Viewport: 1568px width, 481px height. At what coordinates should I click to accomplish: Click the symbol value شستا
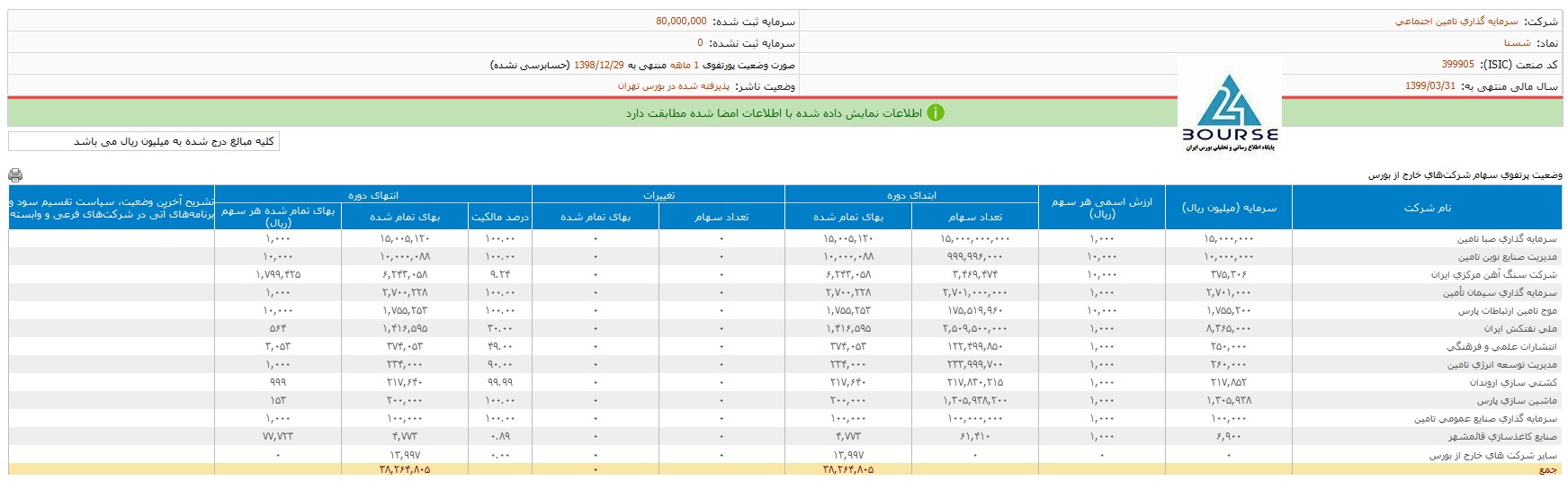[1517, 43]
